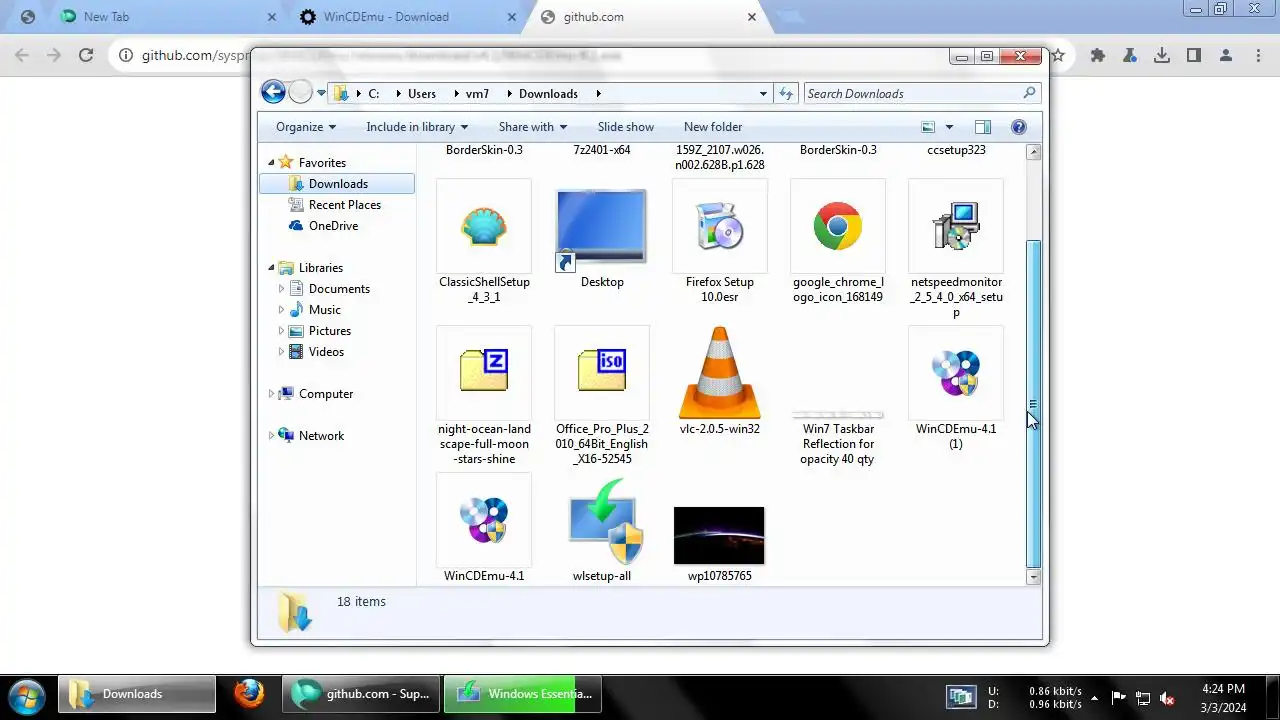Viewport: 1280px width, 720px height.
Task: Click the New folder button
Action: pyautogui.click(x=713, y=127)
